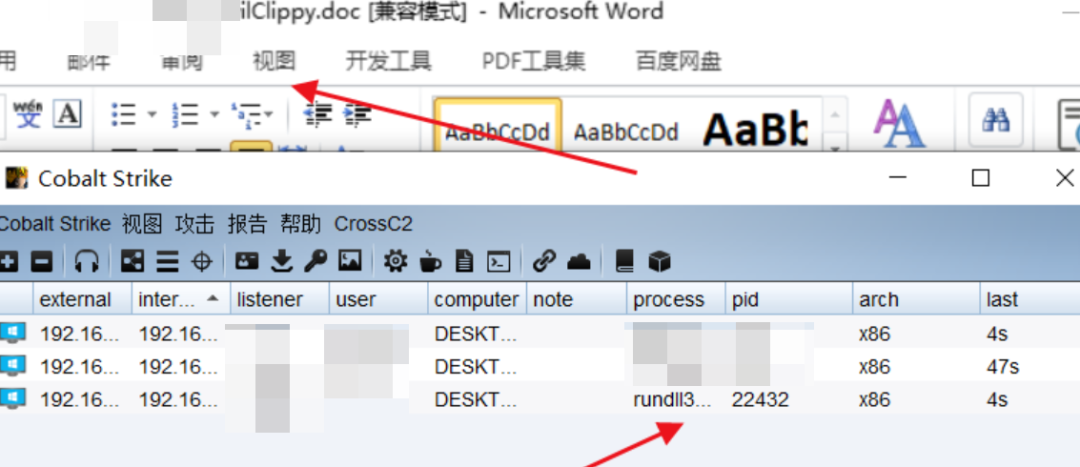Click Word's Phonetic Guide (wén) icon
Image resolution: width=1080 pixels, height=467 pixels.
tap(28, 114)
